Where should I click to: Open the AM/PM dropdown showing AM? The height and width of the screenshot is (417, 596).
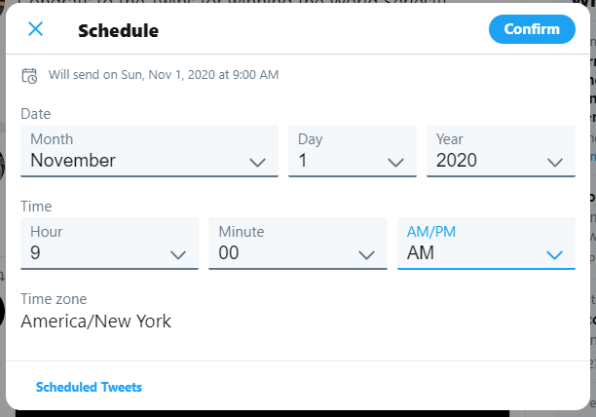[486, 243]
